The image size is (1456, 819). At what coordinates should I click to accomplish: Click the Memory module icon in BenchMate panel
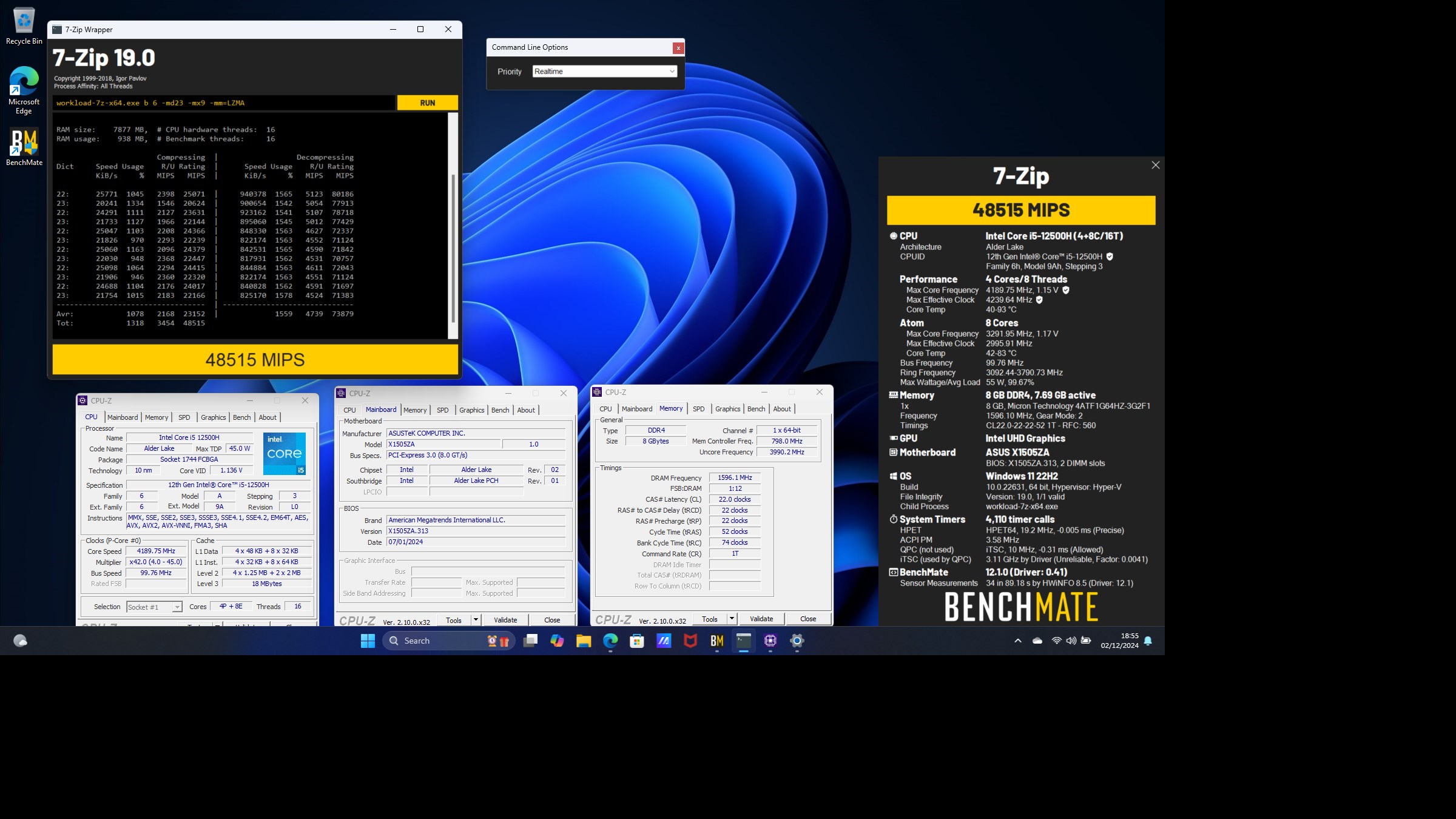pyautogui.click(x=893, y=395)
